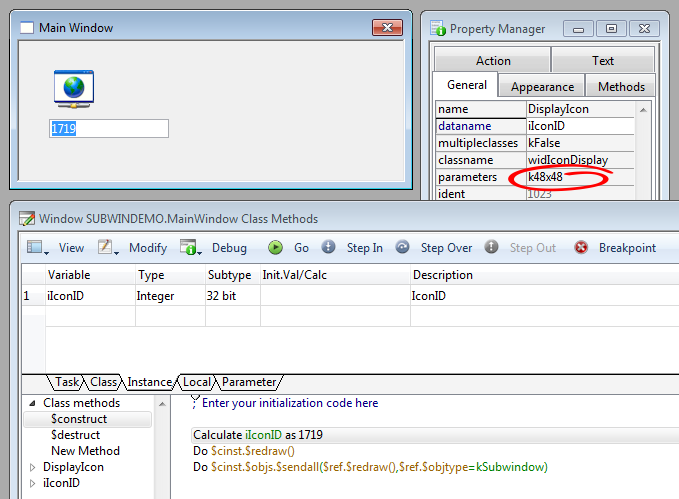Expand the iIconID tree node
This screenshot has height=499, width=679.
[x=31, y=483]
